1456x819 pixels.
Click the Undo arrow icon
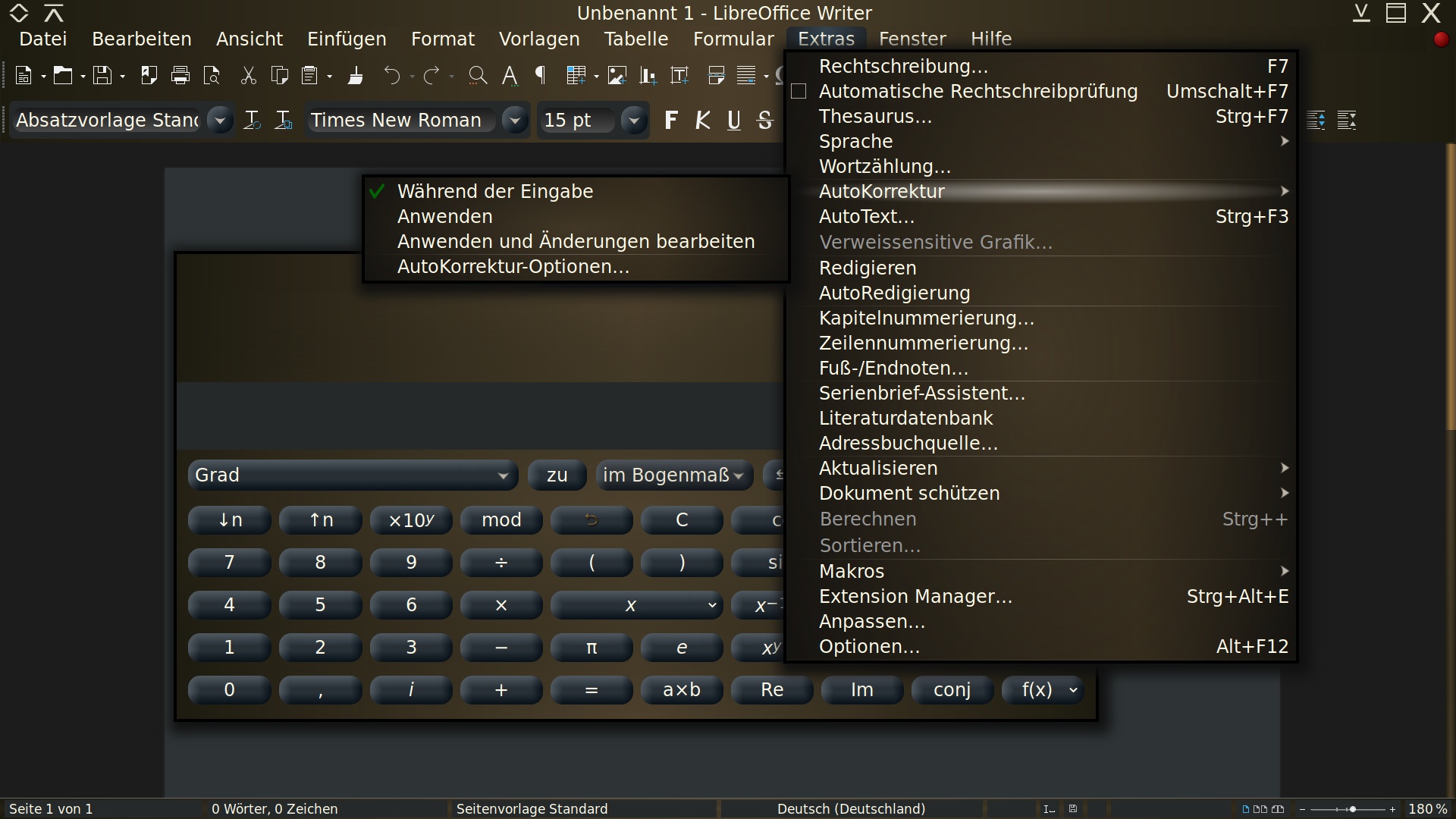tap(391, 75)
